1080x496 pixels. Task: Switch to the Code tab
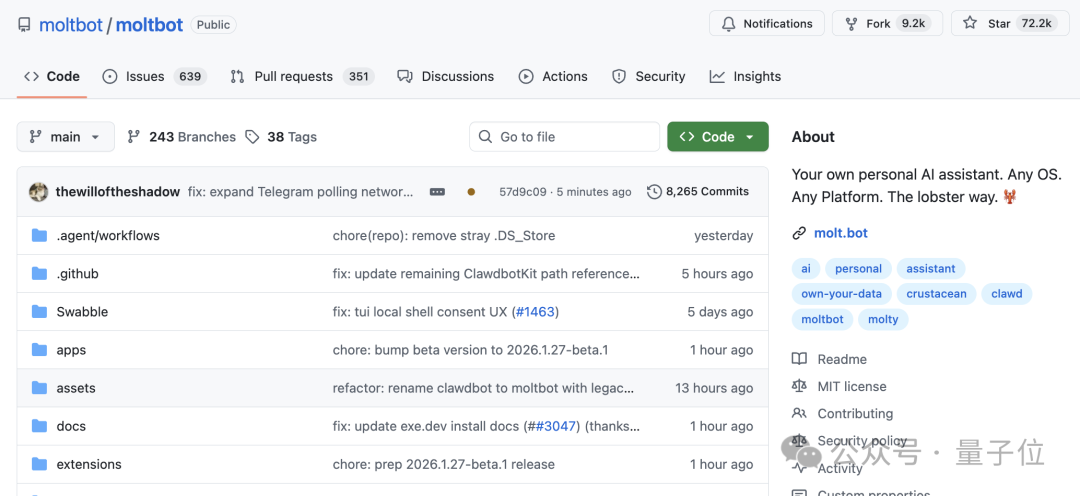52,76
